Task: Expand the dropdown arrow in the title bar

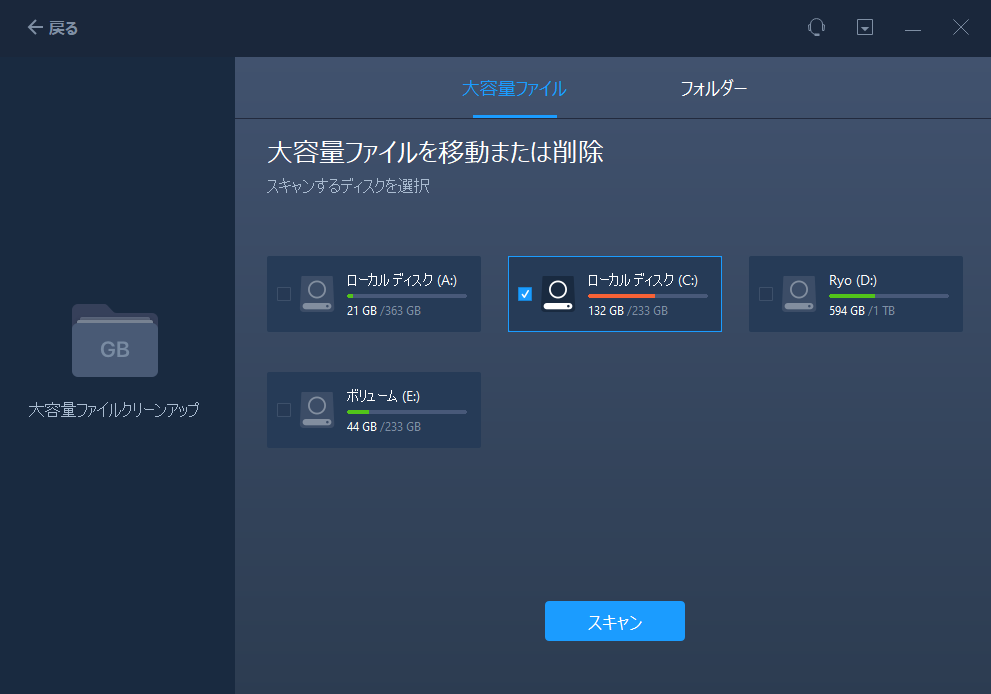Action: tap(864, 27)
